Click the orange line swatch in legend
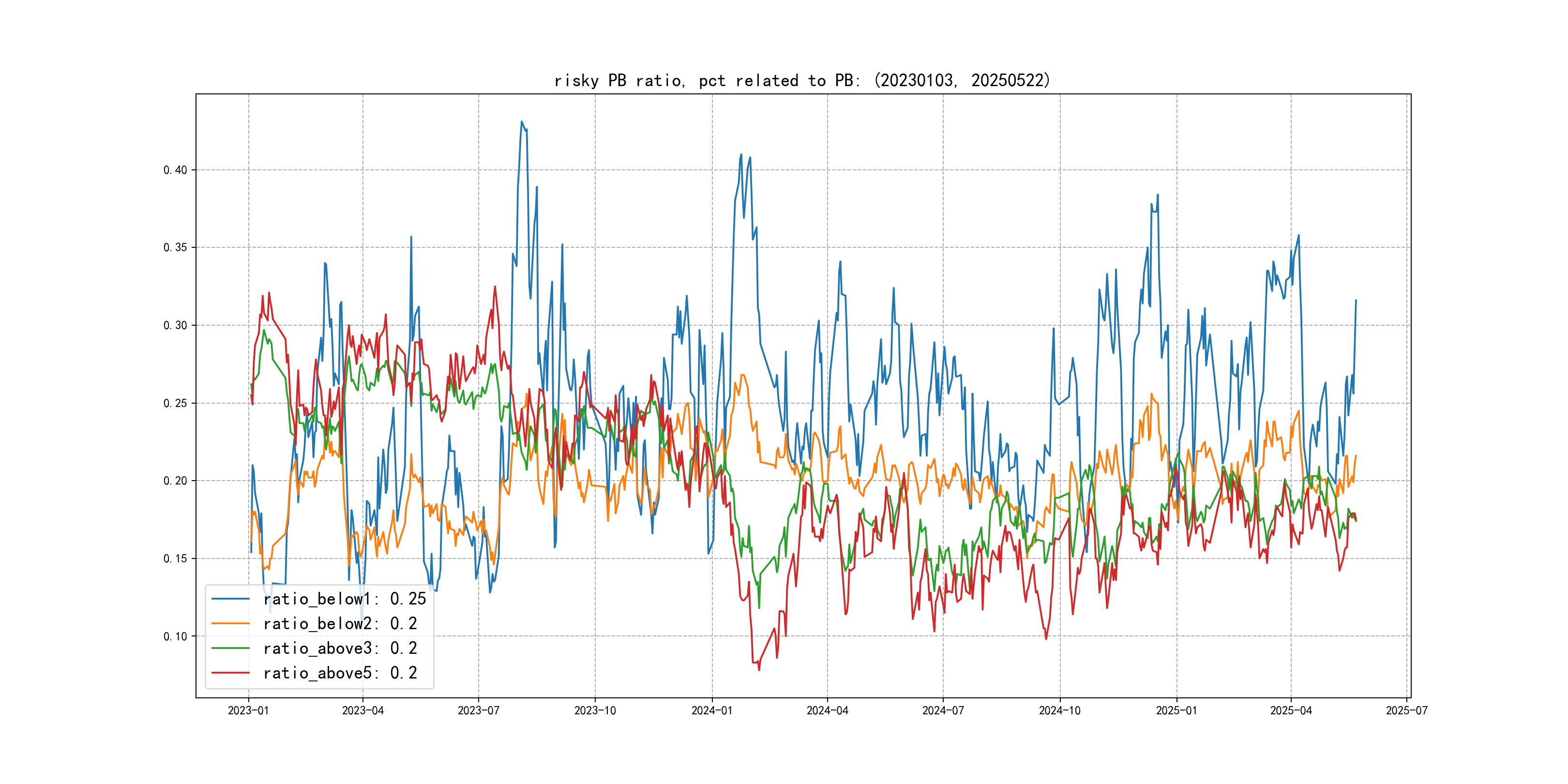This screenshot has height=784, width=1568. [x=230, y=624]
